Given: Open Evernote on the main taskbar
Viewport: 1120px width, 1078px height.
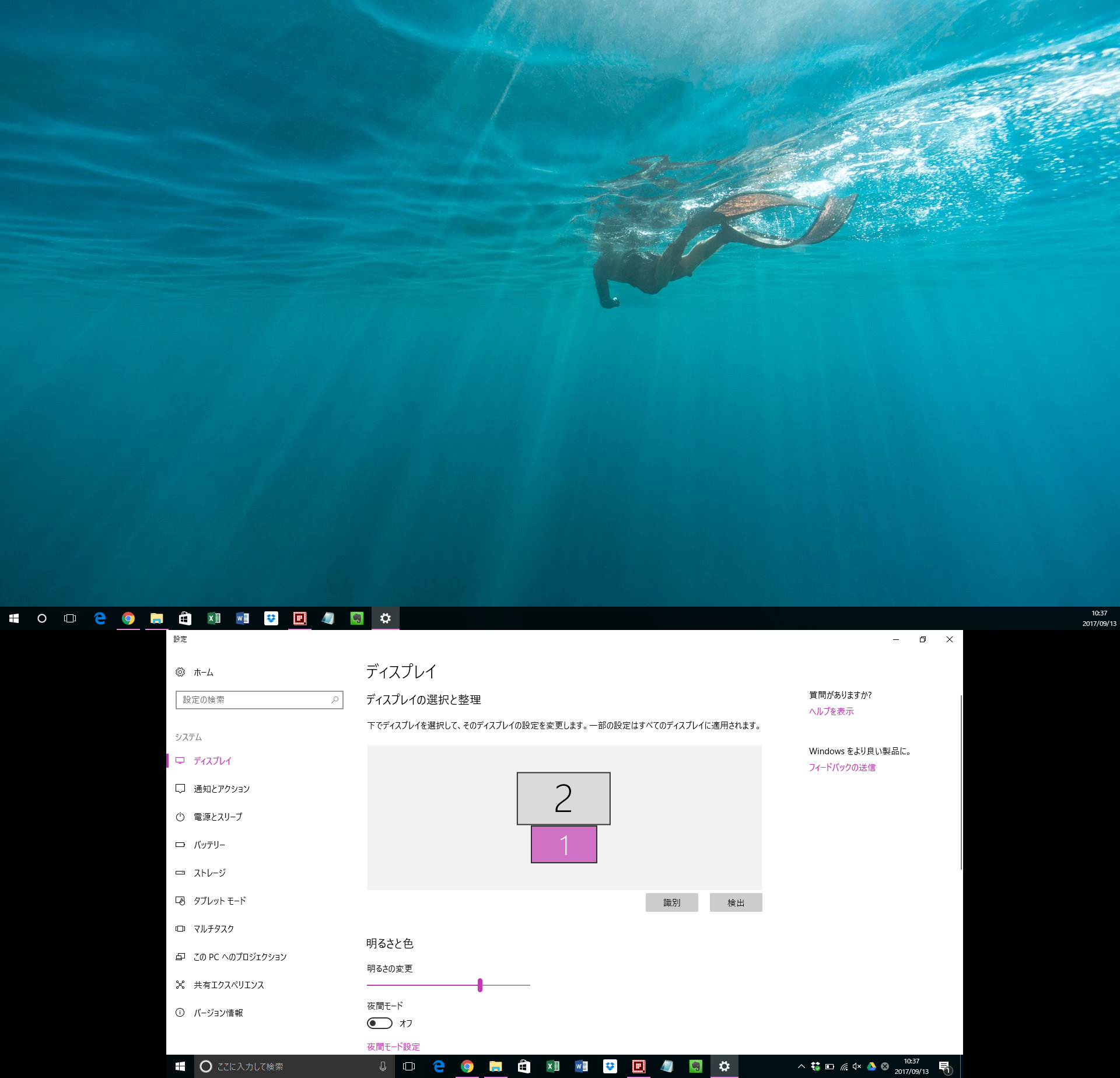Looking at the screenshot, I should (695, 1066).
